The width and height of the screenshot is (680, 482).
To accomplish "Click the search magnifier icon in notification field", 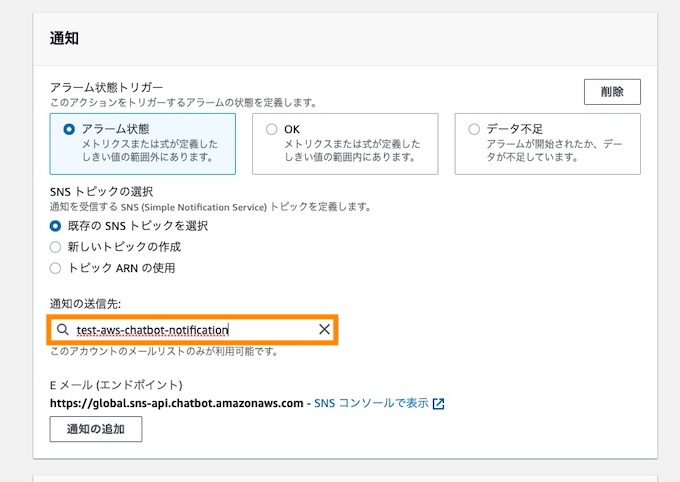I will (63, 330).
